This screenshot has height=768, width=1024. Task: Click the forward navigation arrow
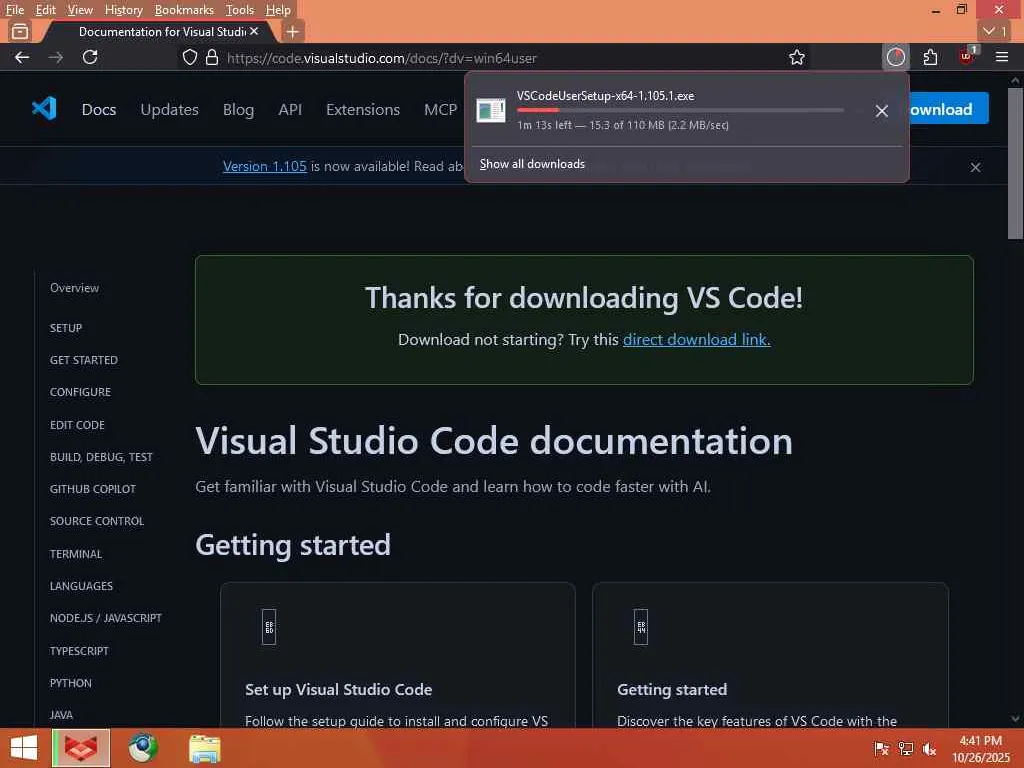(x=56, y=57)
